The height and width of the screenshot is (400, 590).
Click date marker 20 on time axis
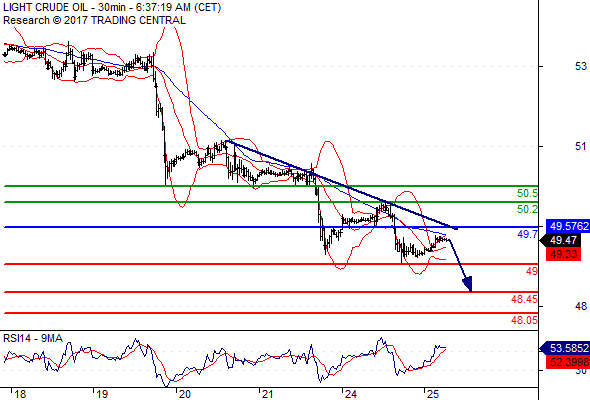pos(184,394)
